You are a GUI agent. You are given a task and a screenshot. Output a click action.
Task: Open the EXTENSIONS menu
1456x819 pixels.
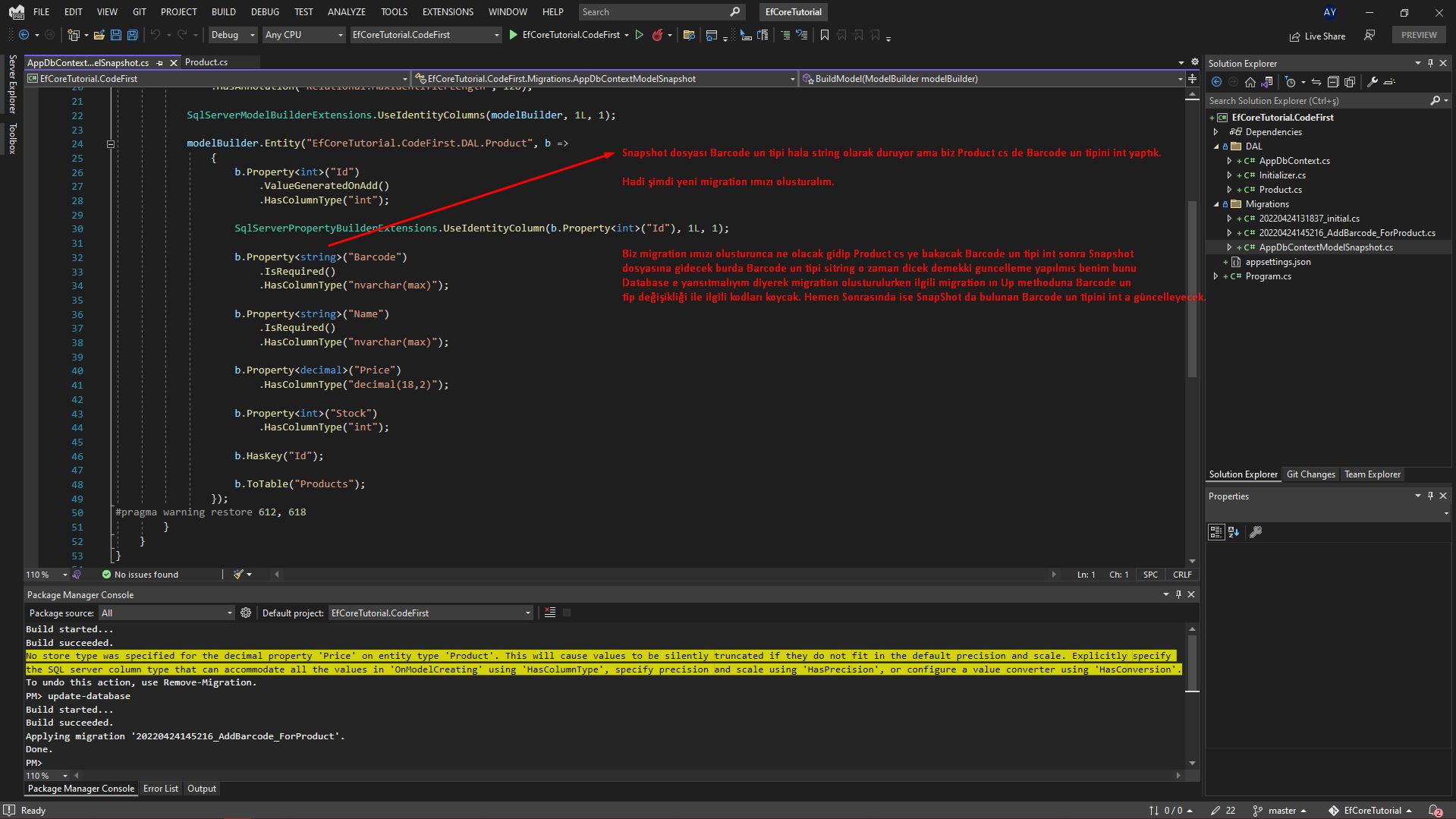(447, 11)
